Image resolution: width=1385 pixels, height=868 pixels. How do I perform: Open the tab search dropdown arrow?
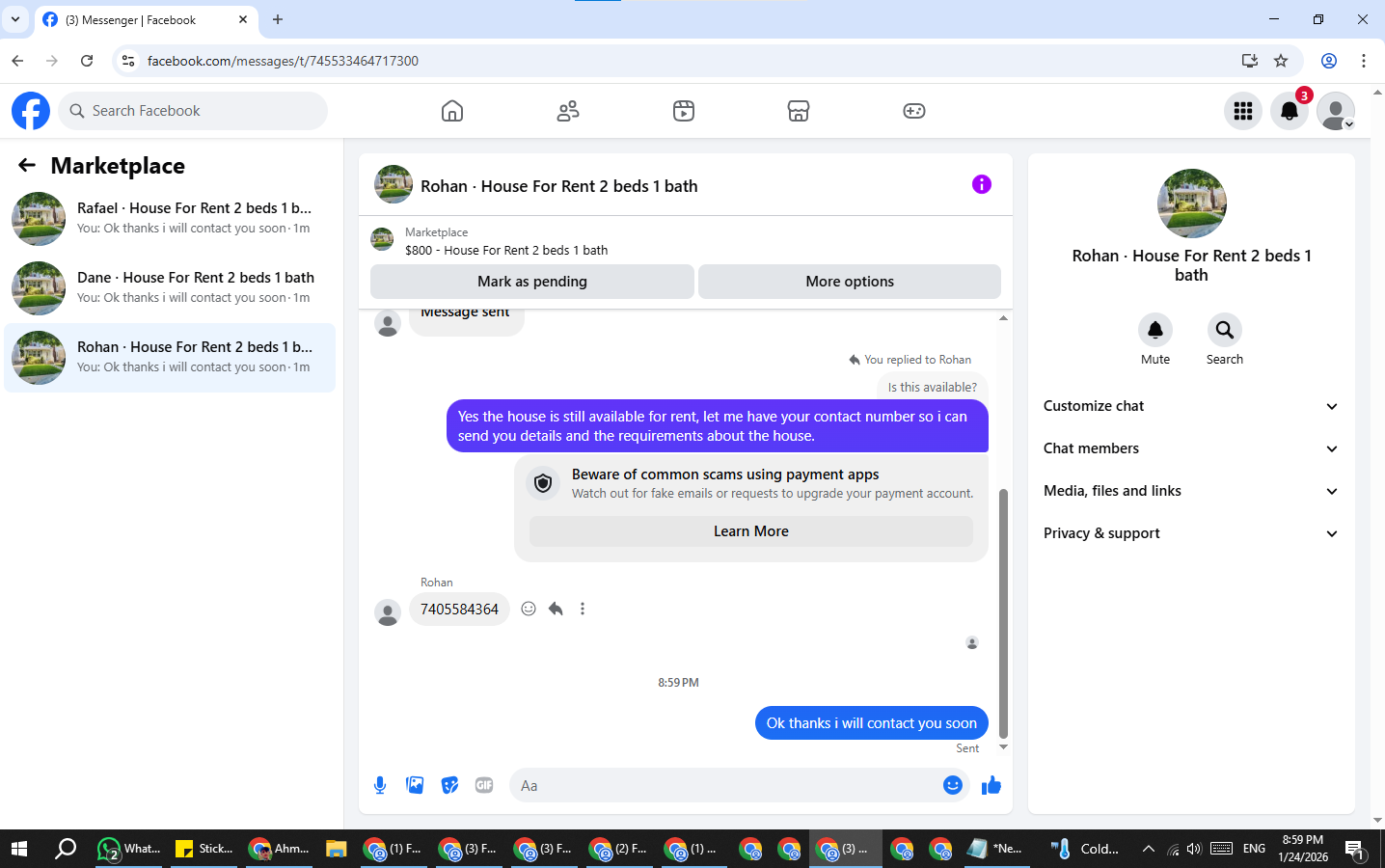click(x=15, y=19)
